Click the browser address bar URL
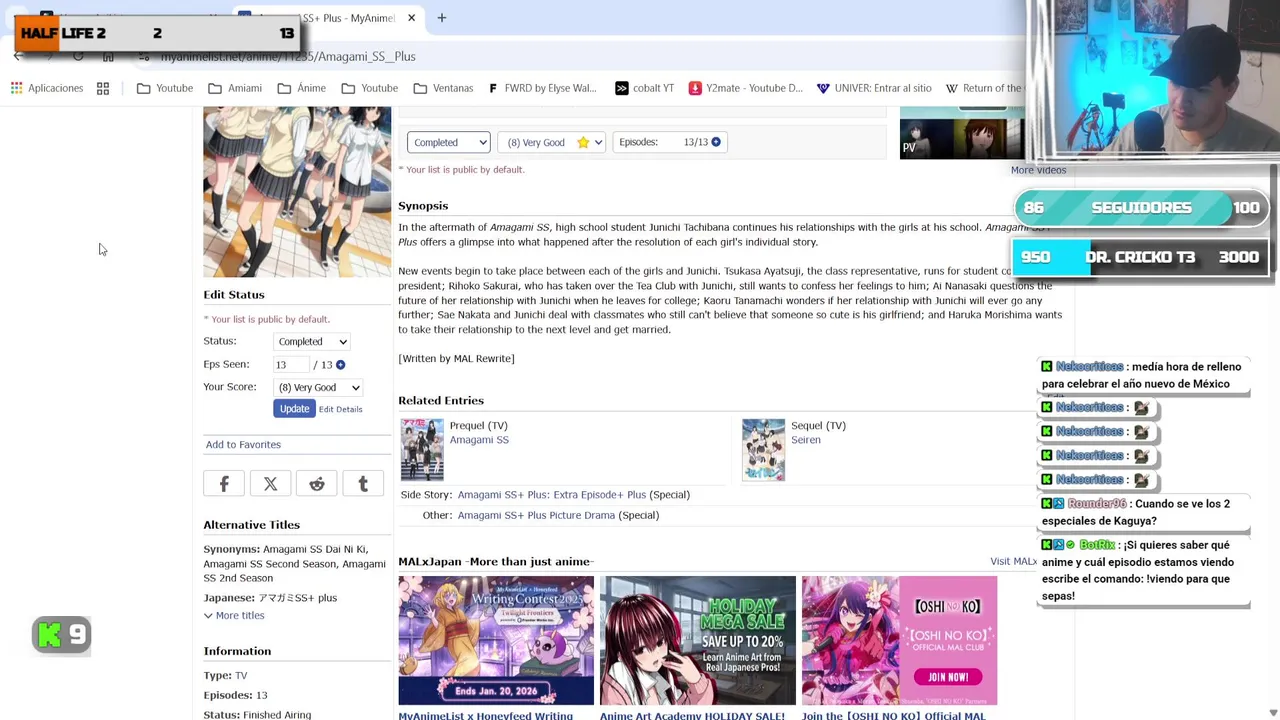Screen dimensions: 1280x720 [x=288, y=57]
